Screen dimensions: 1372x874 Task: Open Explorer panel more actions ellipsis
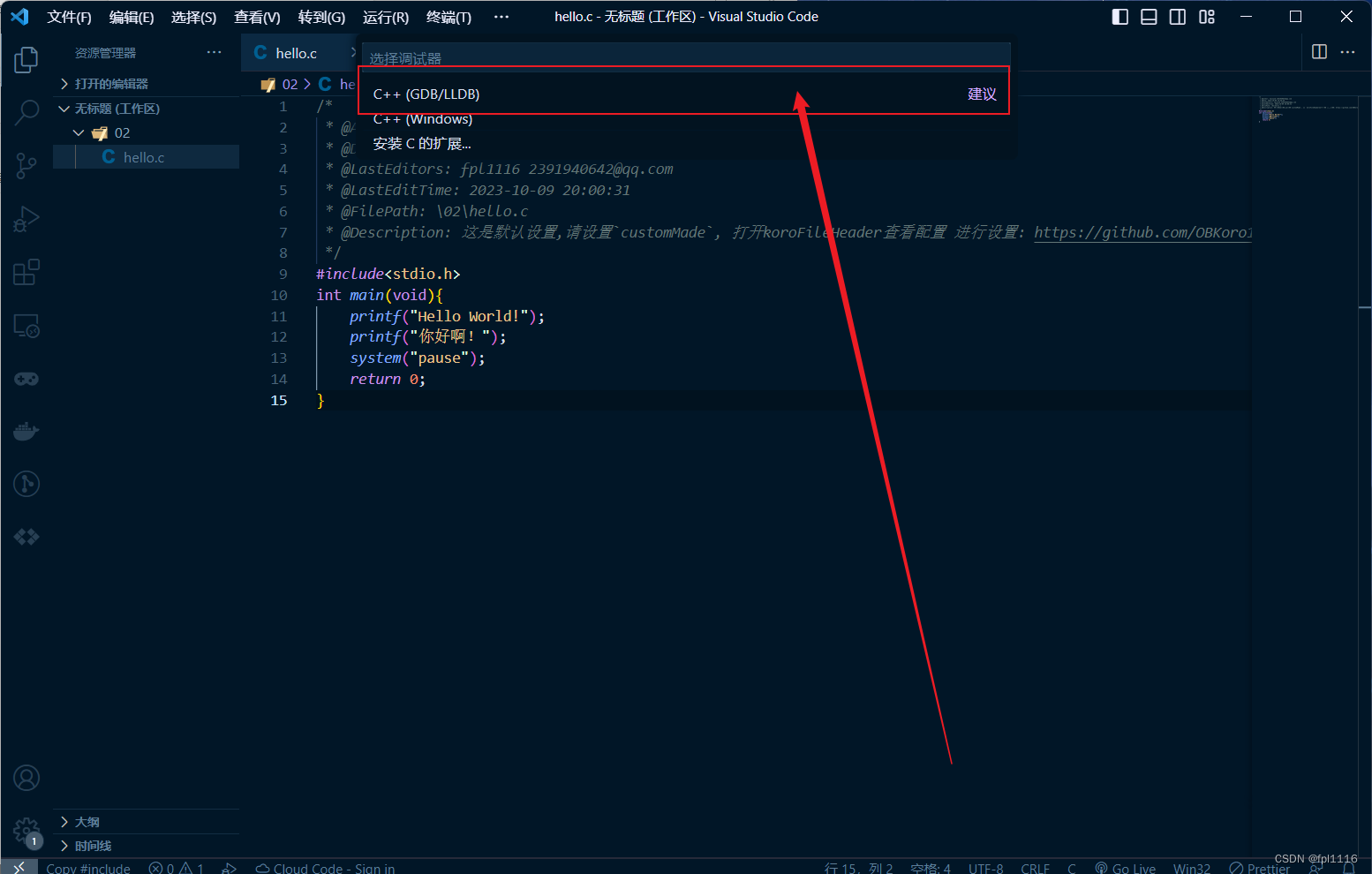[x=215, y=52]
